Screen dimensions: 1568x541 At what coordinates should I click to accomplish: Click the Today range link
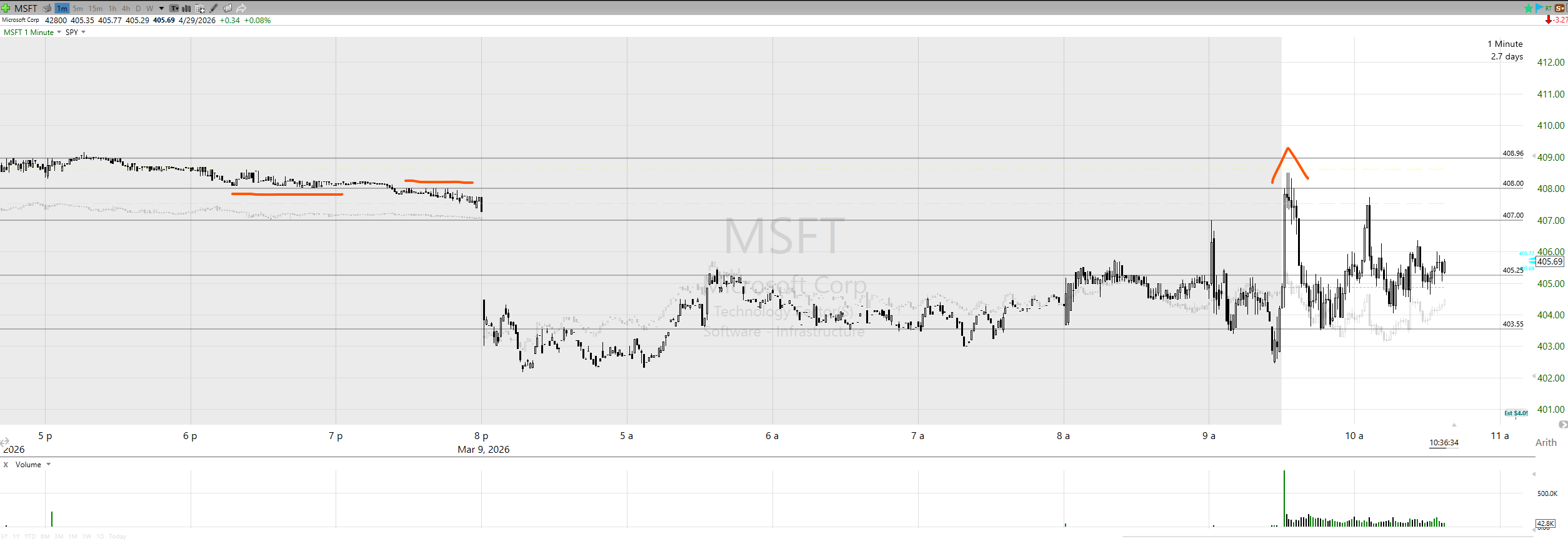coord(117,536)
